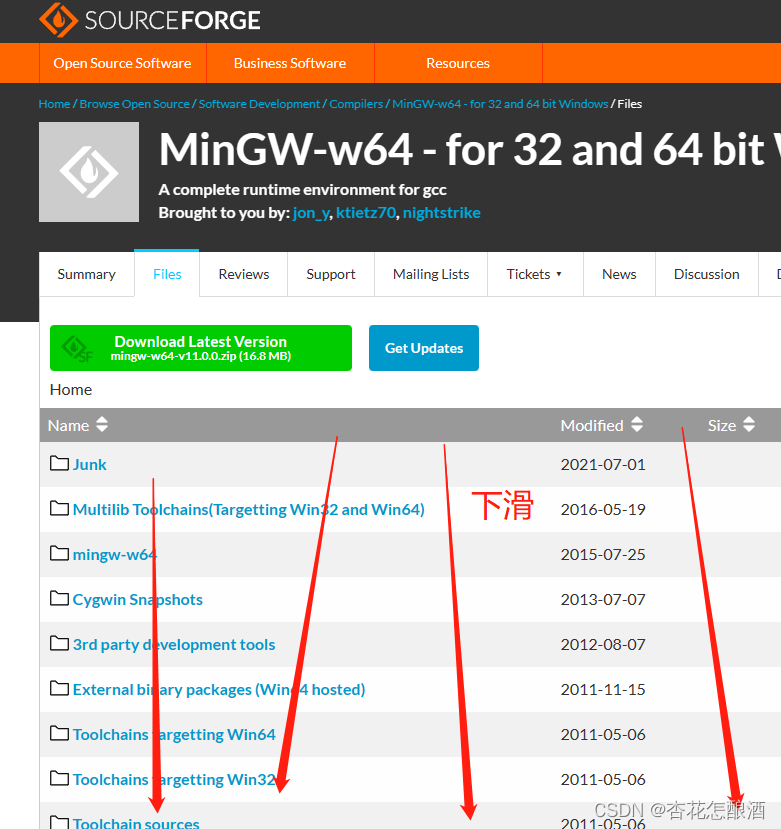781x829 pixels.
Task: Click the 2012-08-07 modified date
Action: point(603,644)
